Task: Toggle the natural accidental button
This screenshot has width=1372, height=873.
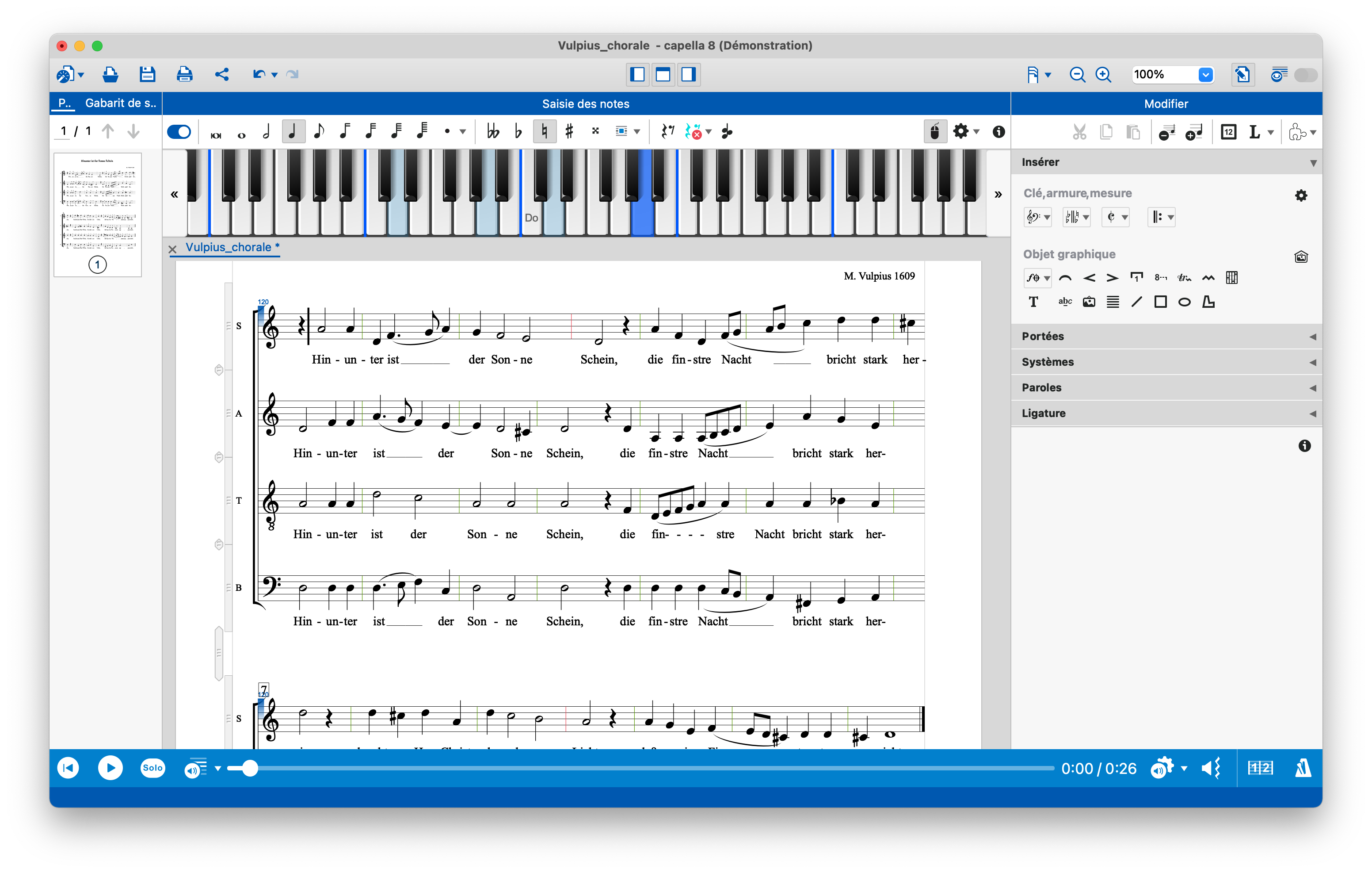Action: point(544,132)
